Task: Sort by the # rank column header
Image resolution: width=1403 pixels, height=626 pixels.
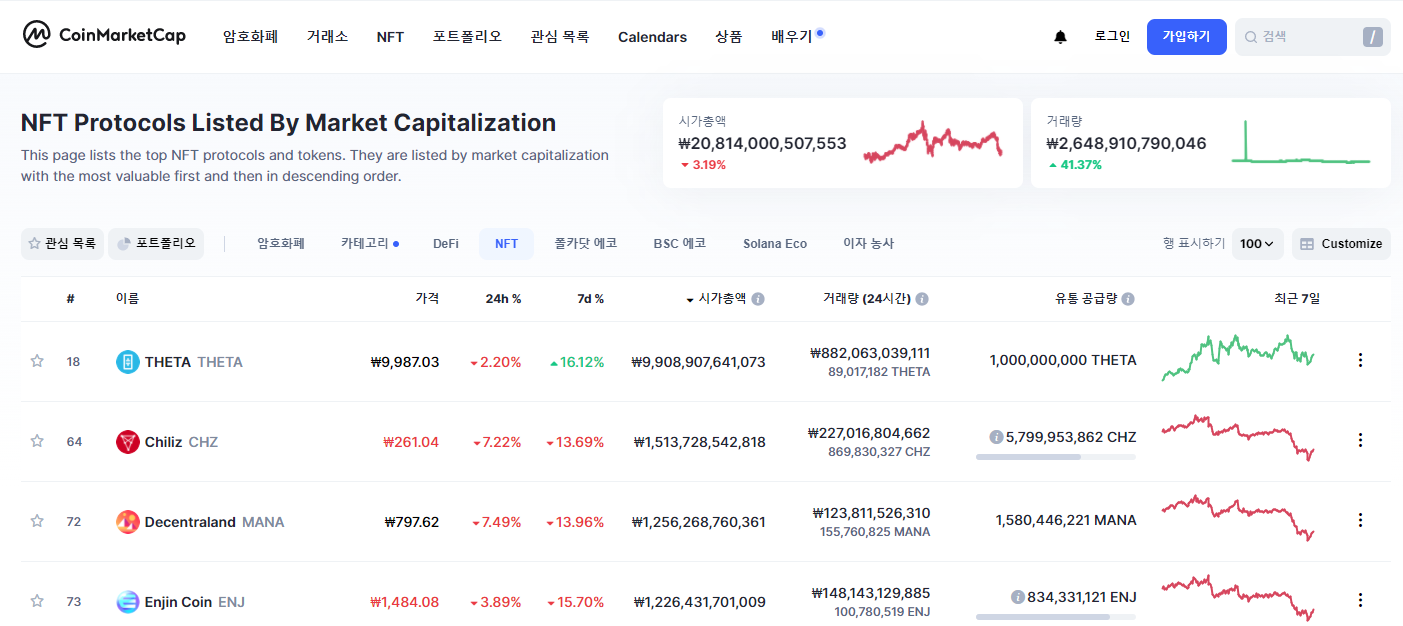Action: pos(70,298)
